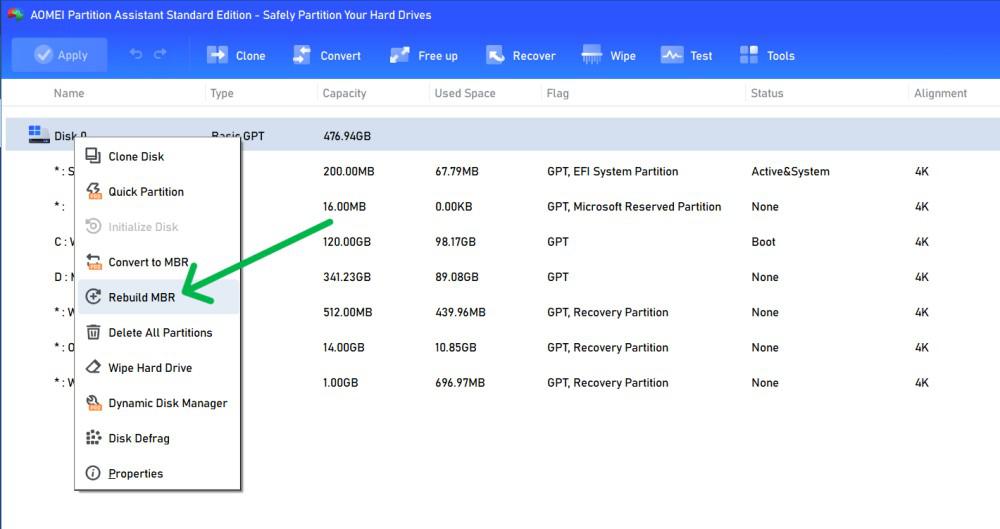Click the 696.97MB used space cell

(460, 382)
